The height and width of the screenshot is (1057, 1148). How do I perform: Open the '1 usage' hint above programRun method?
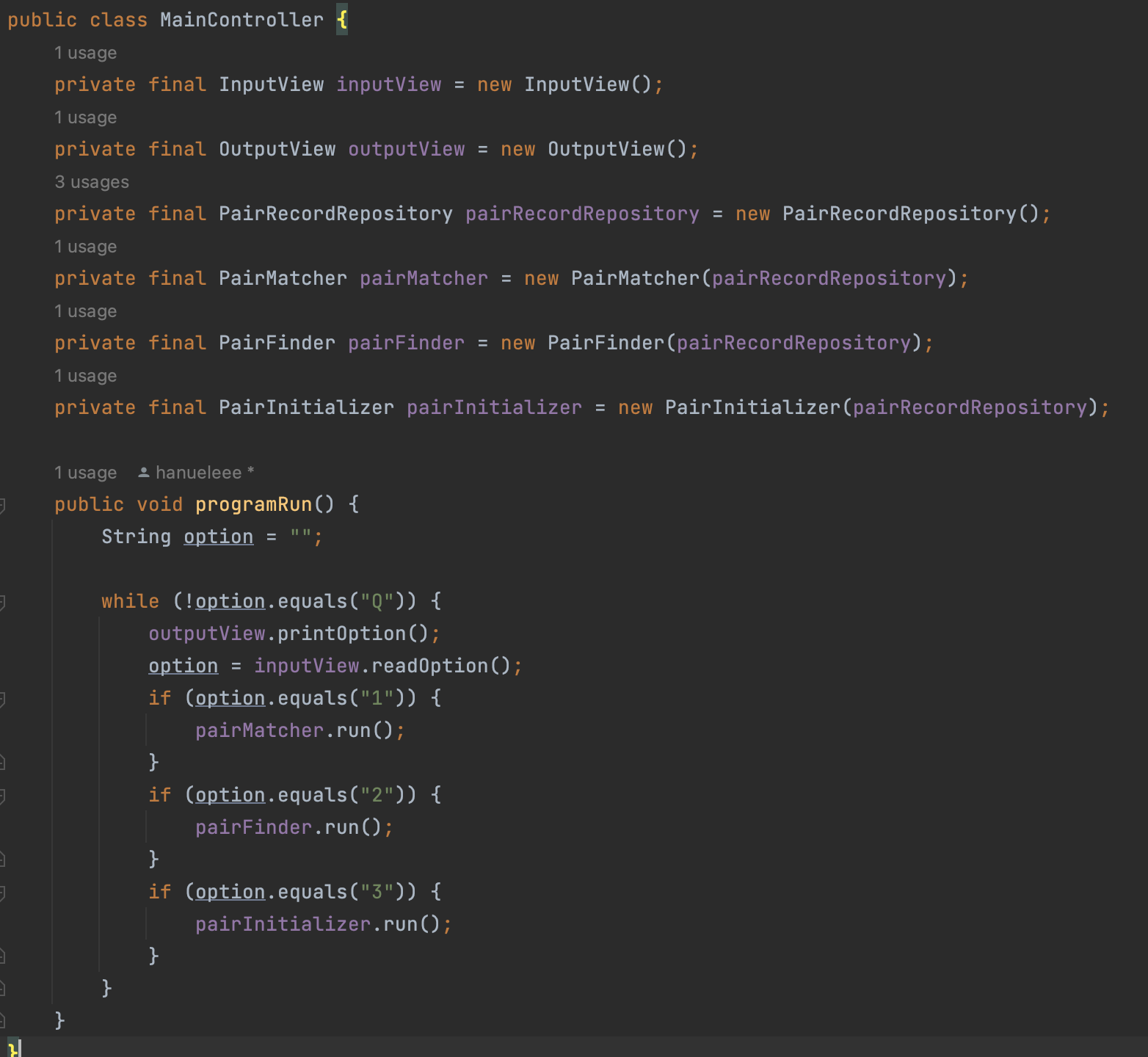[85, 473]
